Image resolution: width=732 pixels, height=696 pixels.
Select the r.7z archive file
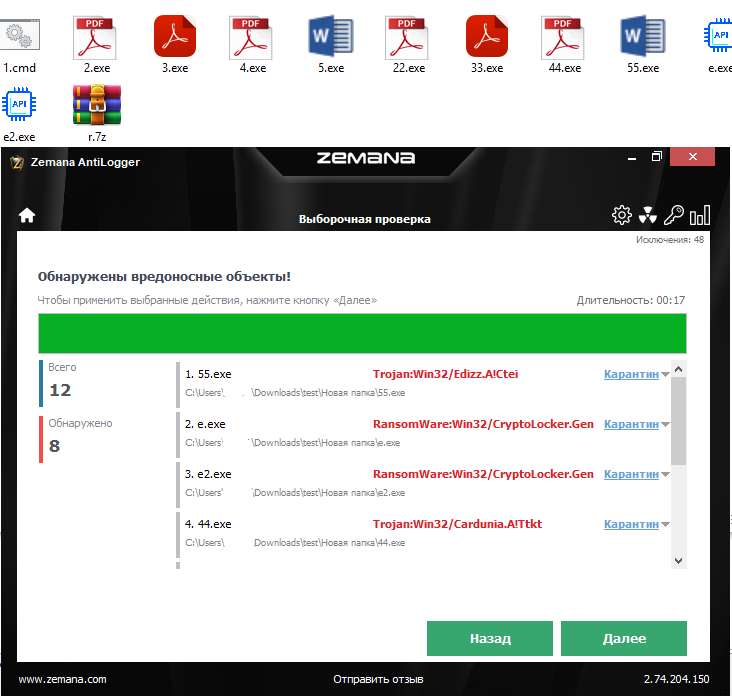(x=97, y=105)
